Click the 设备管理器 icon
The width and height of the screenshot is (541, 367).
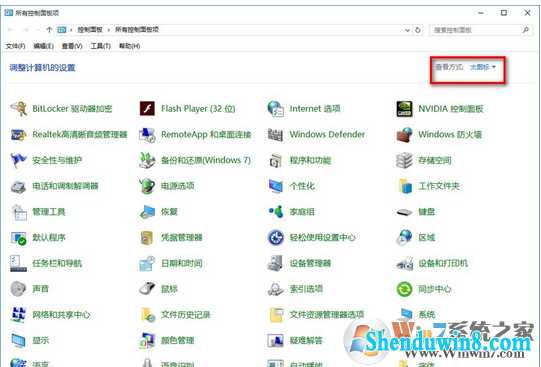[x=276, y=264]
